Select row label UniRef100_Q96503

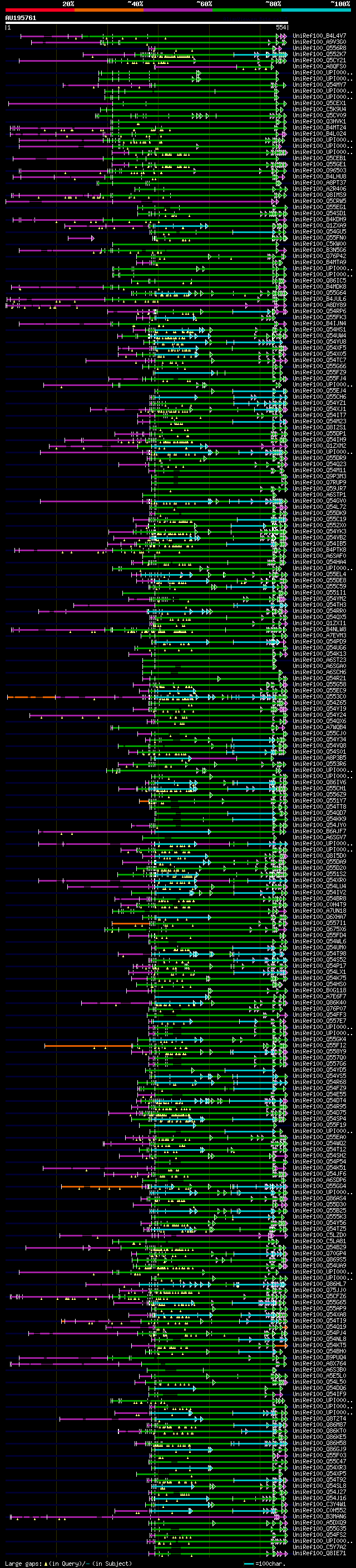coord(319,170)
